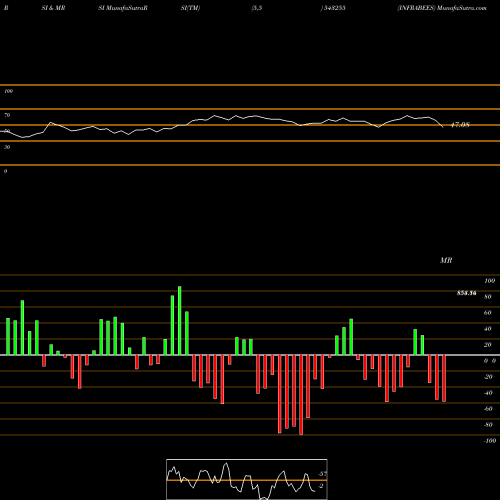Click the 'SI & MR' header text
This screenshot has height=500, width=500.
53,8
